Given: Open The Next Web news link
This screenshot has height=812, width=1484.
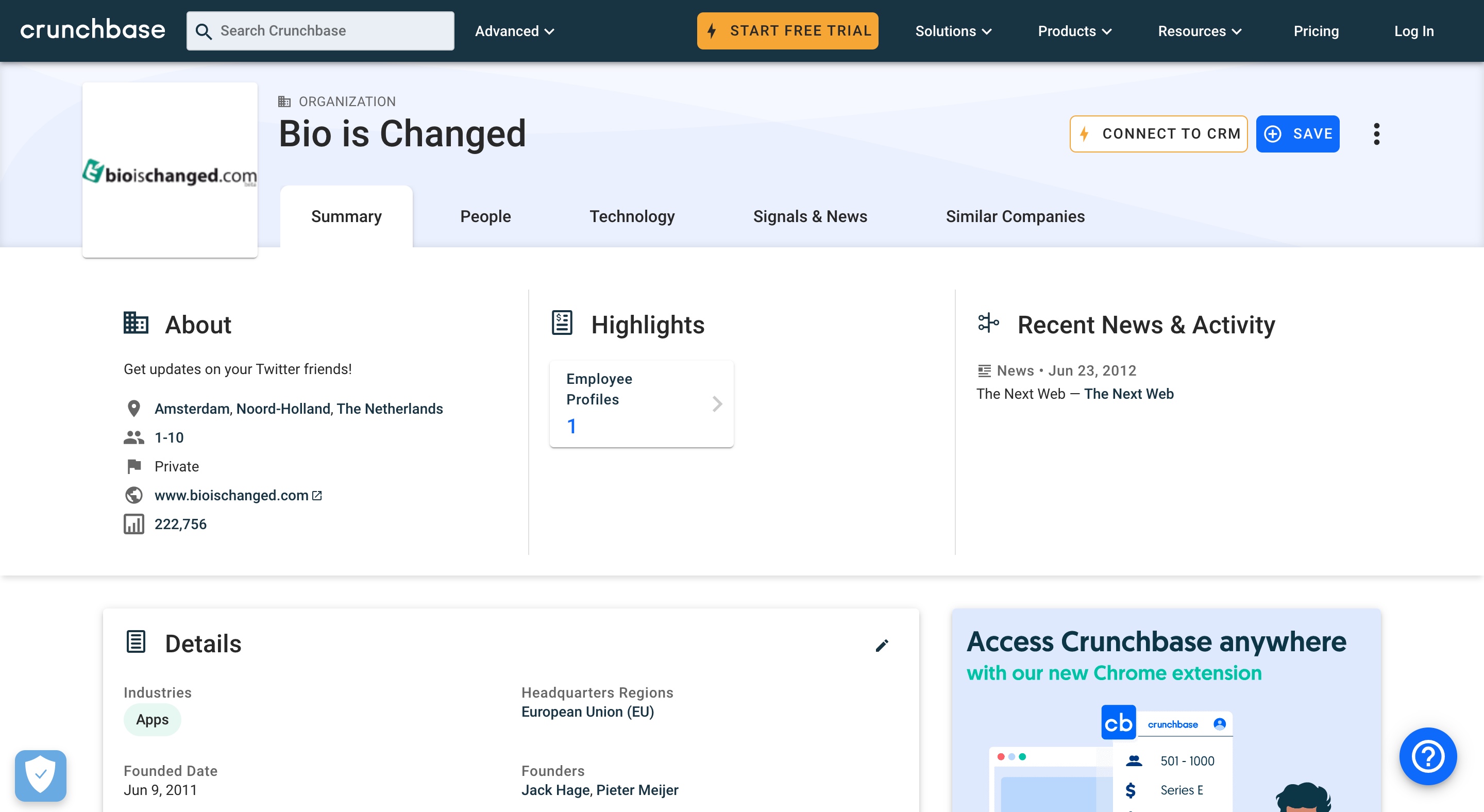Looking at the screenshot, I should click(x=1128, y=394).
